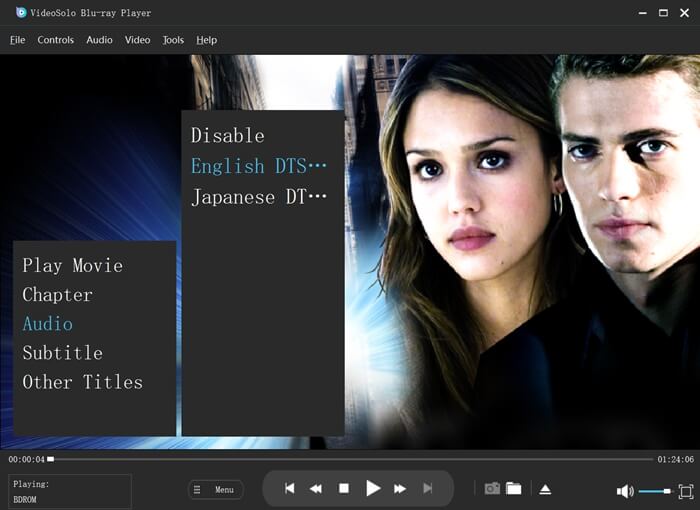This screenshot has width=700, height=510.
Task: Choose Disable audio option
Action: tap(228, 136)
